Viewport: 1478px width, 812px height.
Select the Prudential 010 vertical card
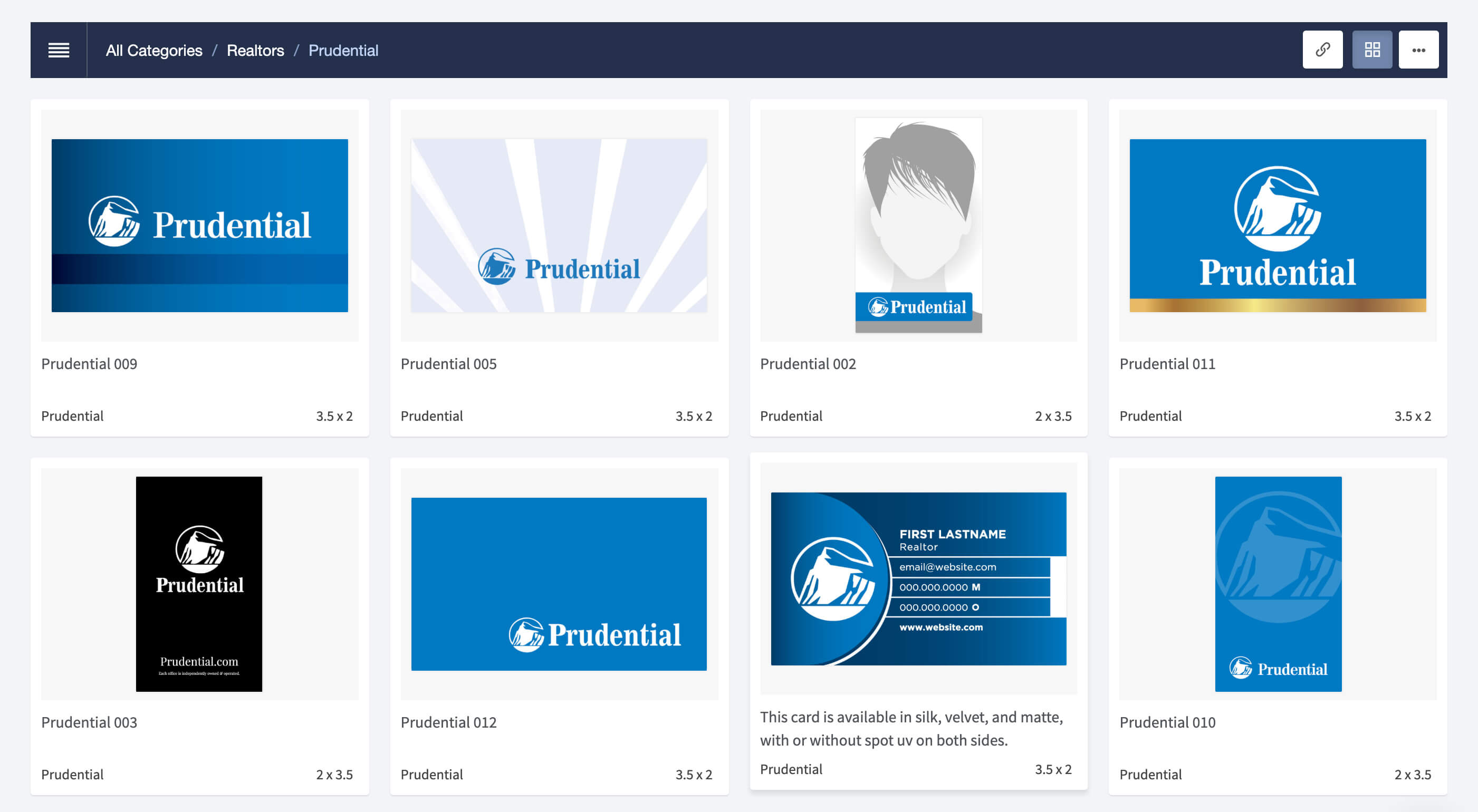tap(1278, 584)
